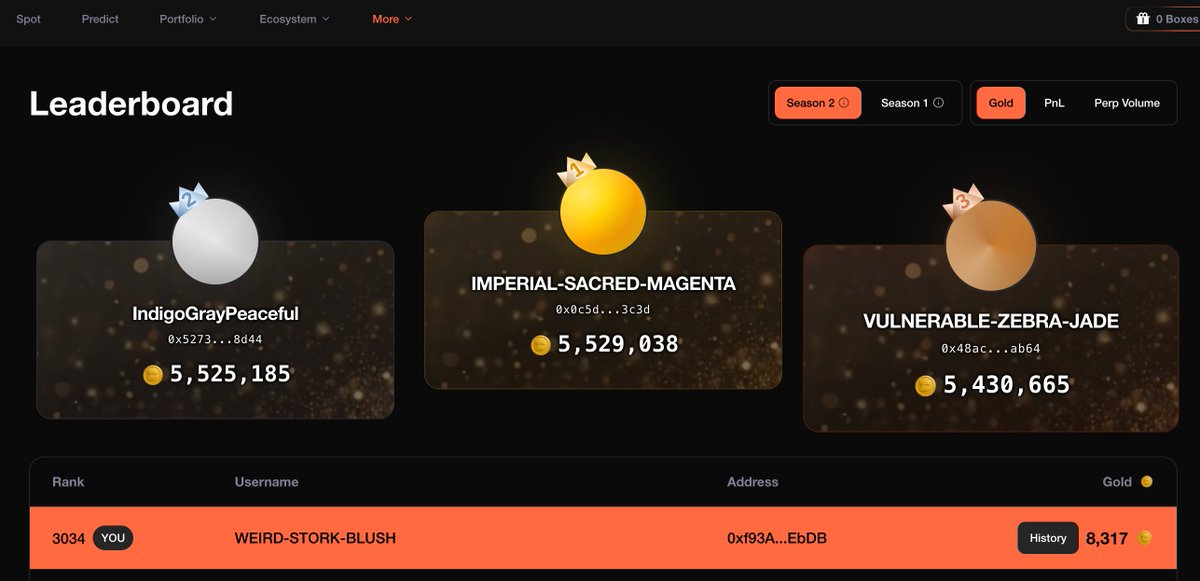Select the Perp Volume leaderboard filter
This screenshot has width=1200, height=581.
(1127, 103)
